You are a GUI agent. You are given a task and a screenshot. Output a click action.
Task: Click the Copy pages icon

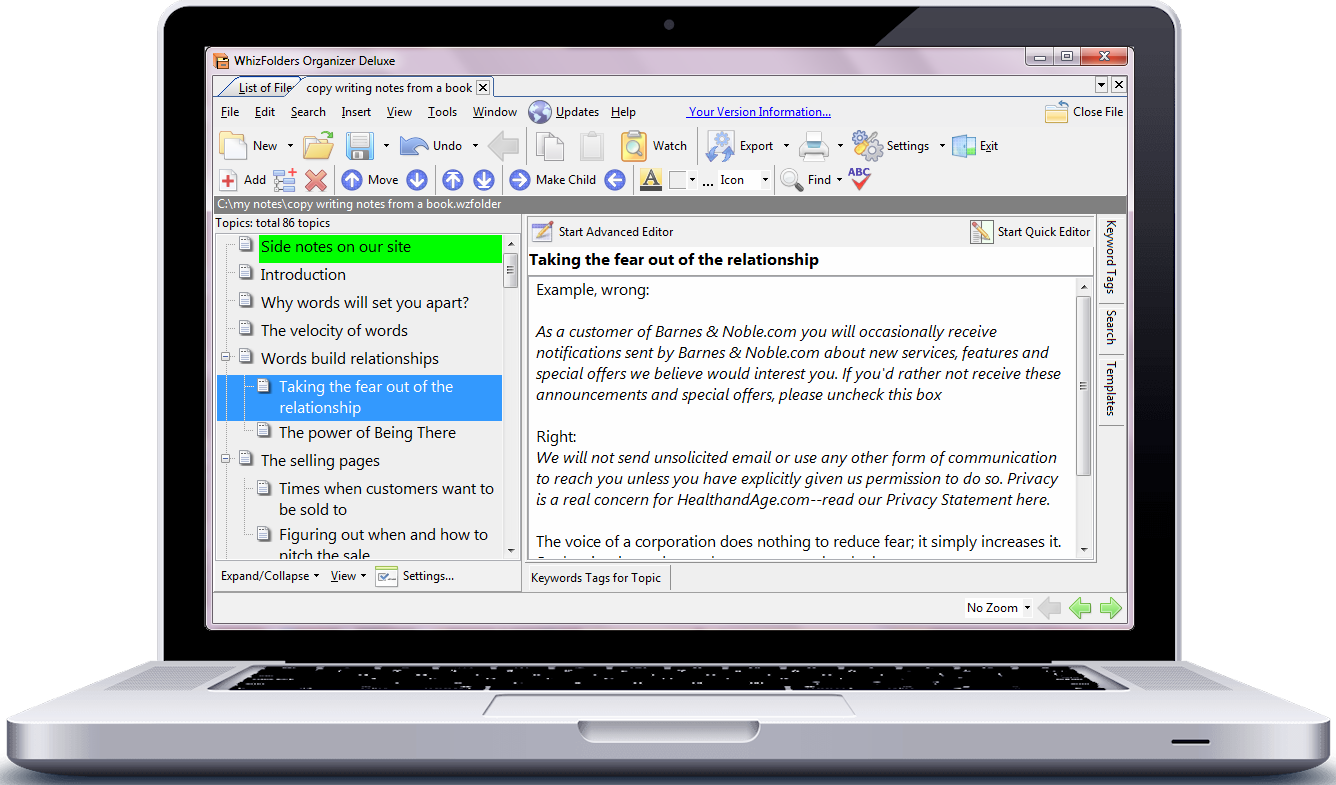pos(550,146)
